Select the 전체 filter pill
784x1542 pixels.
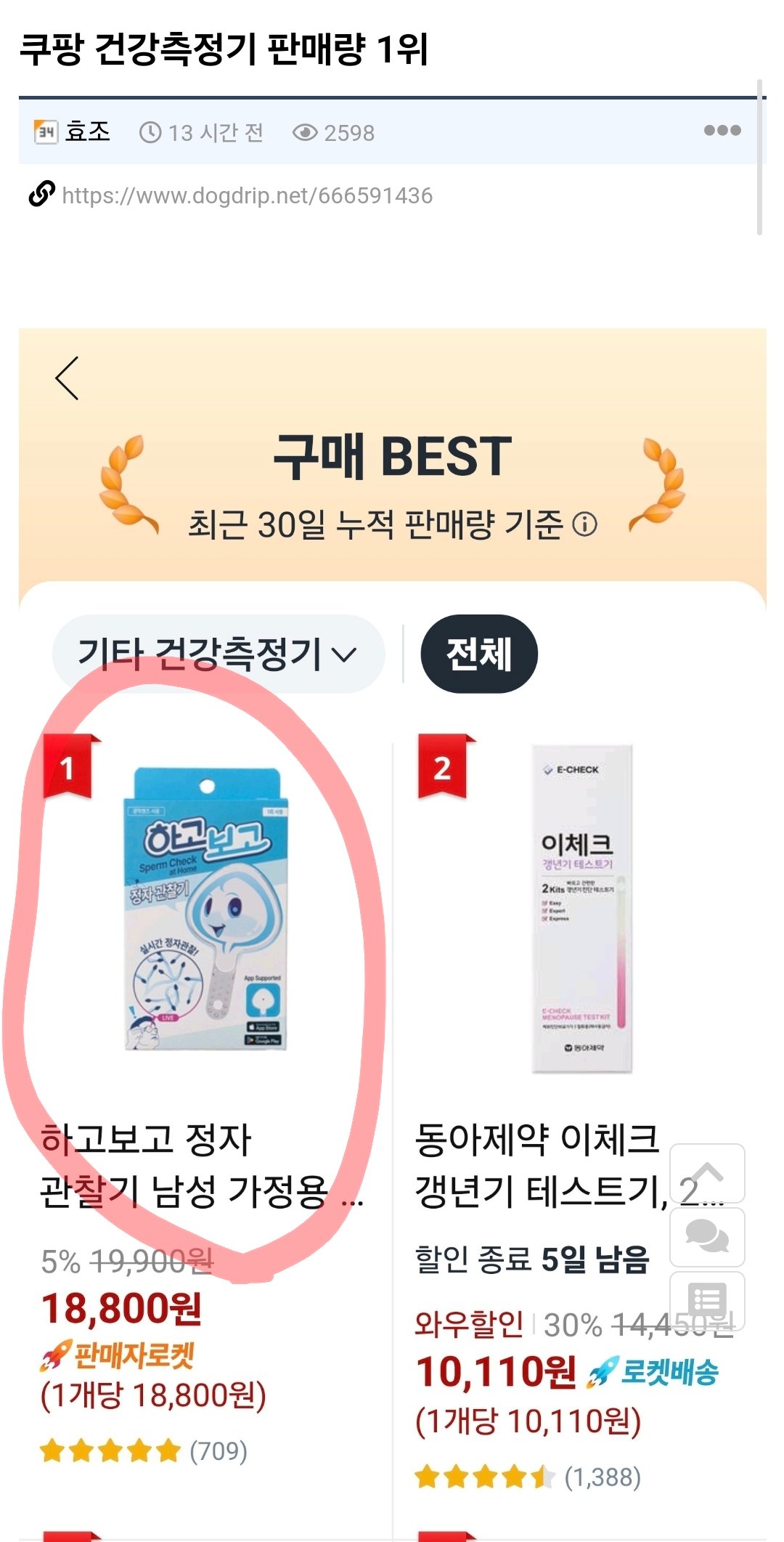(479, 654)
